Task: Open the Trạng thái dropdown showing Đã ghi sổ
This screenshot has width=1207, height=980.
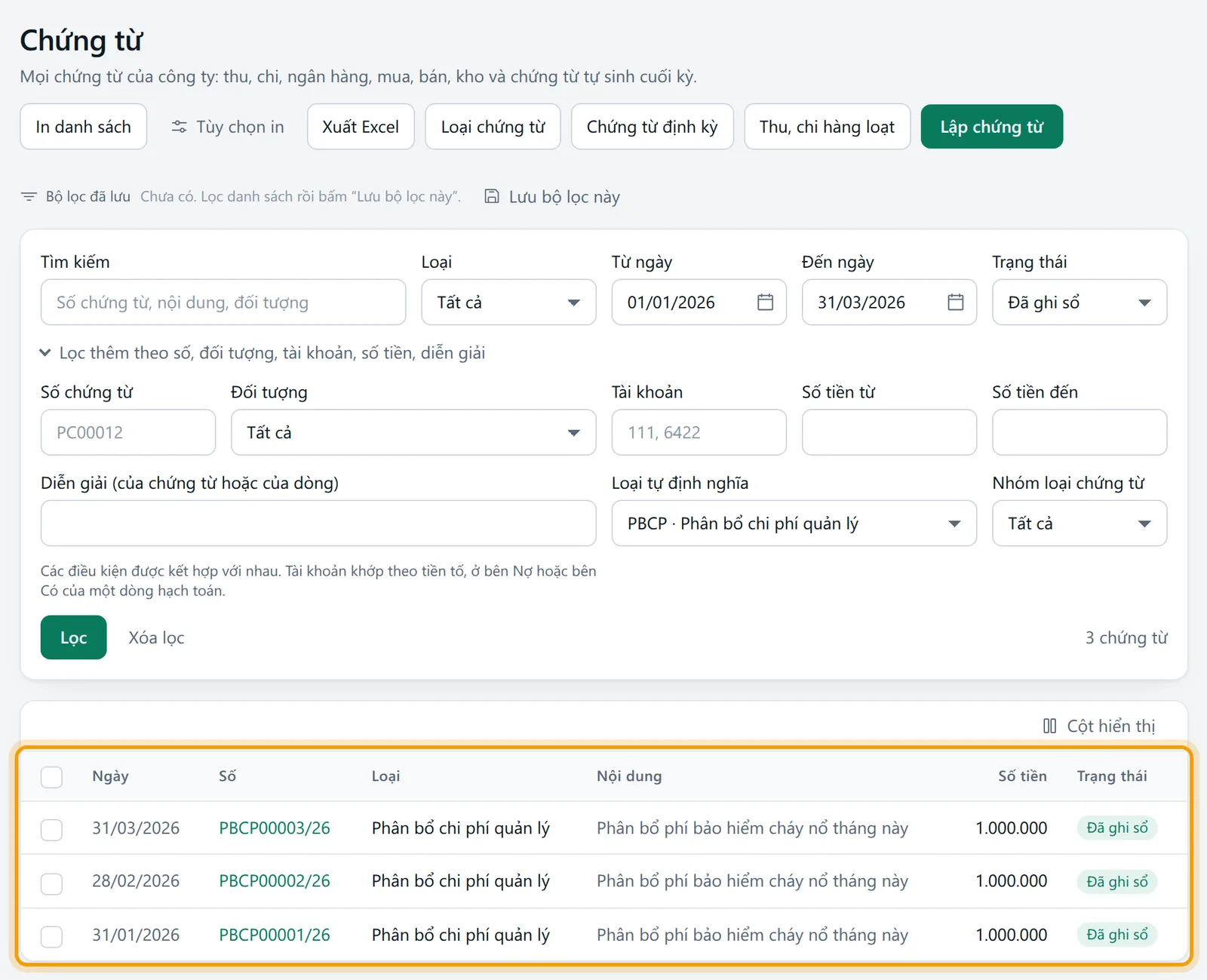Action: point(1080,303)
